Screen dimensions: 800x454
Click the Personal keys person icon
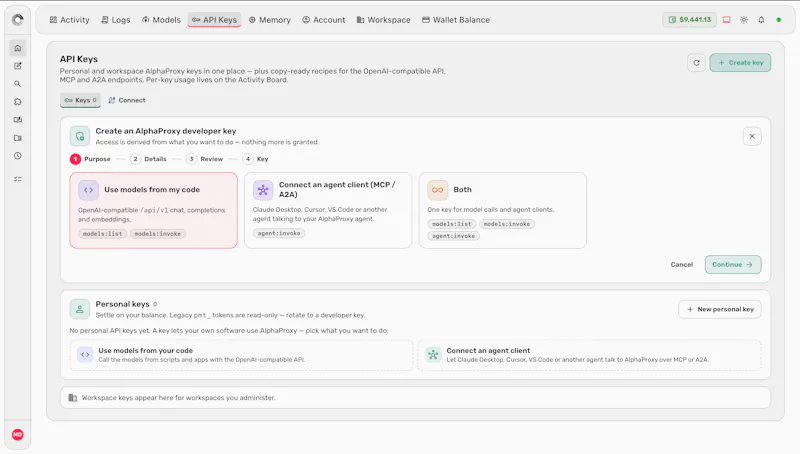pyautogui.click(x=80, y=309)
